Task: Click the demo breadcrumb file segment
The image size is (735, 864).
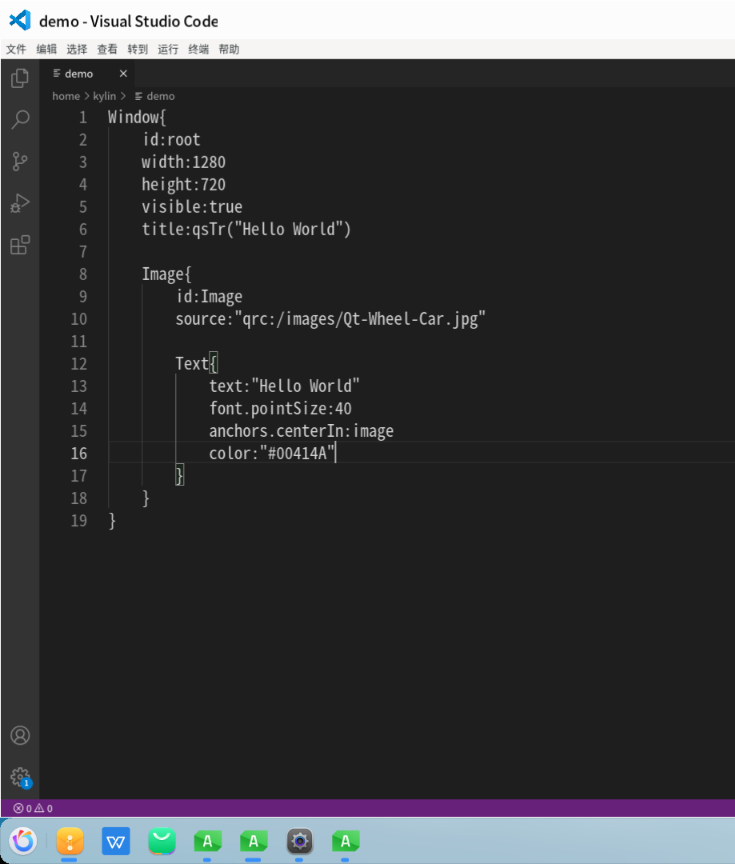Action: coord(155,96)
